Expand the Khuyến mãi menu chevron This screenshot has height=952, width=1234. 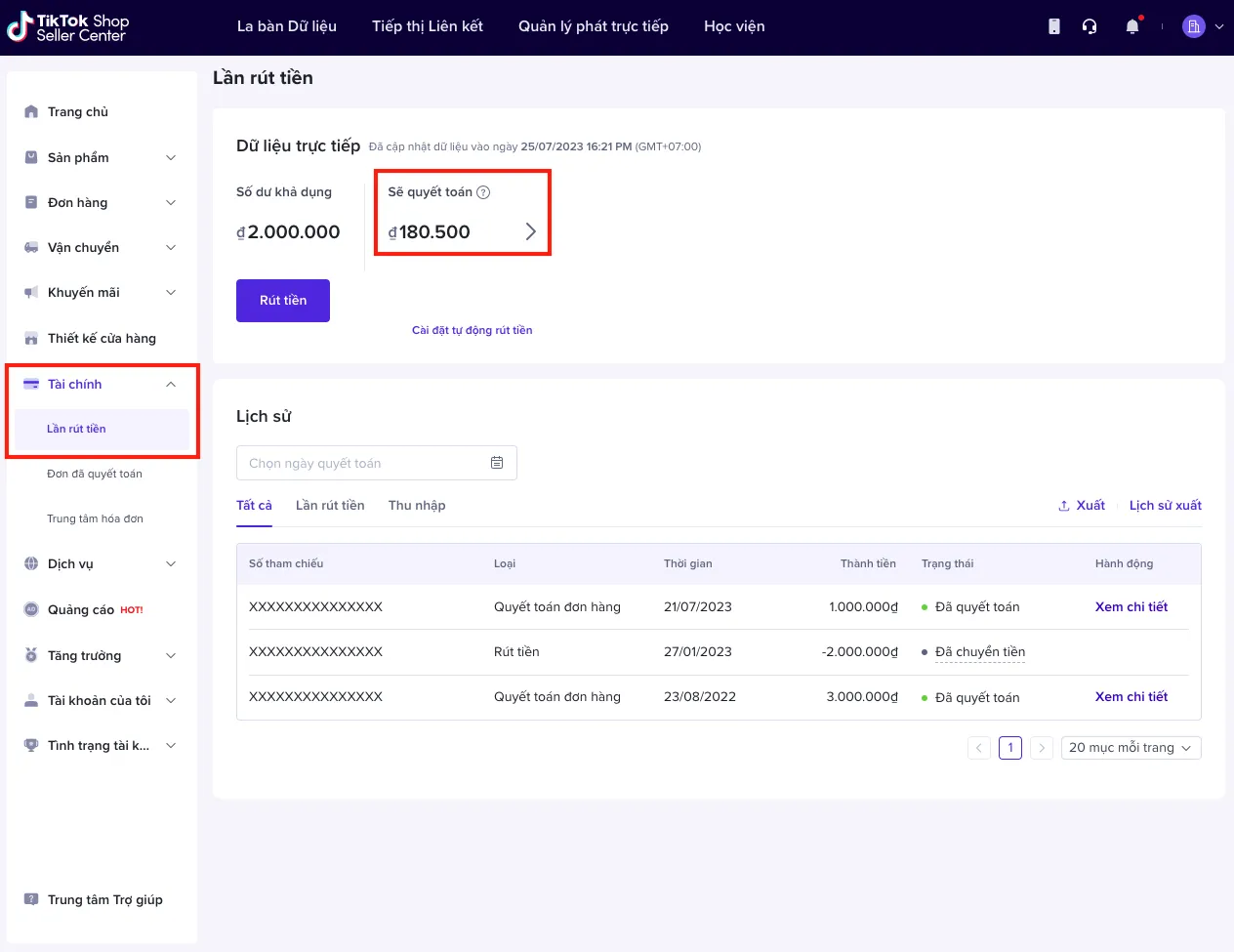pyautogui.click(x=171, y=292)
